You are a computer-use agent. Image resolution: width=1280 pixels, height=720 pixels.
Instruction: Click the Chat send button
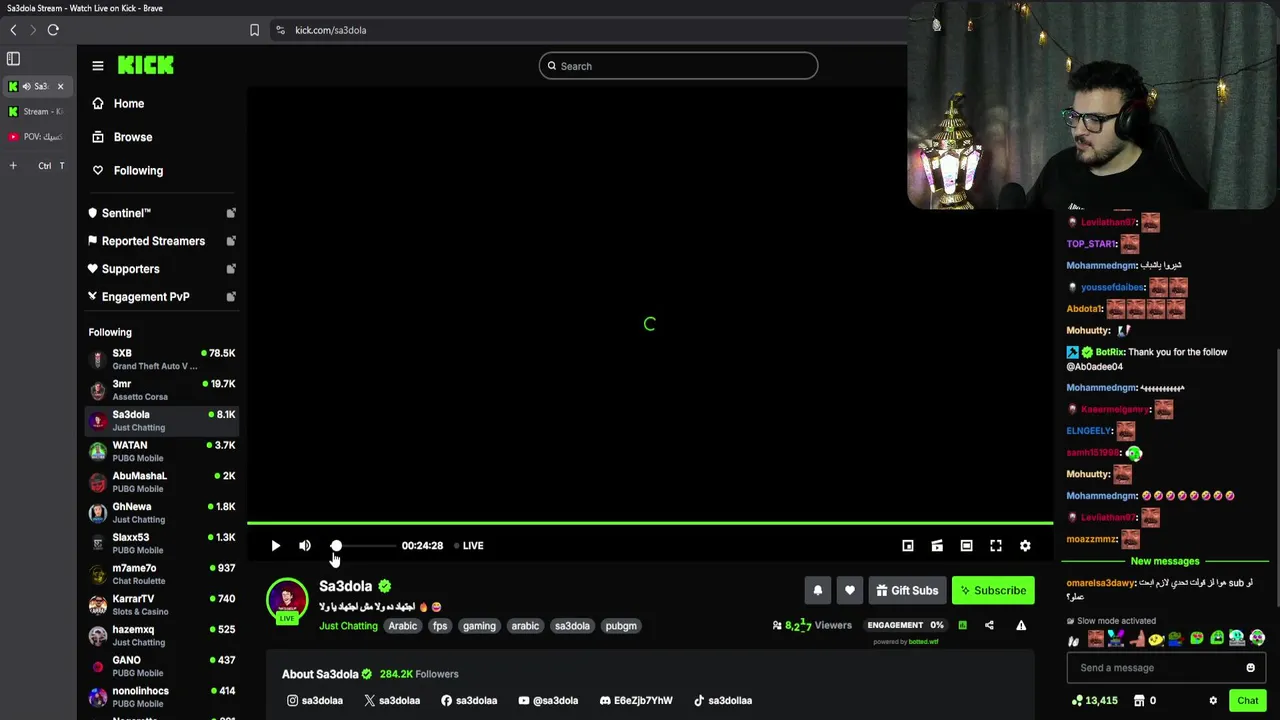pos(1247,701)
